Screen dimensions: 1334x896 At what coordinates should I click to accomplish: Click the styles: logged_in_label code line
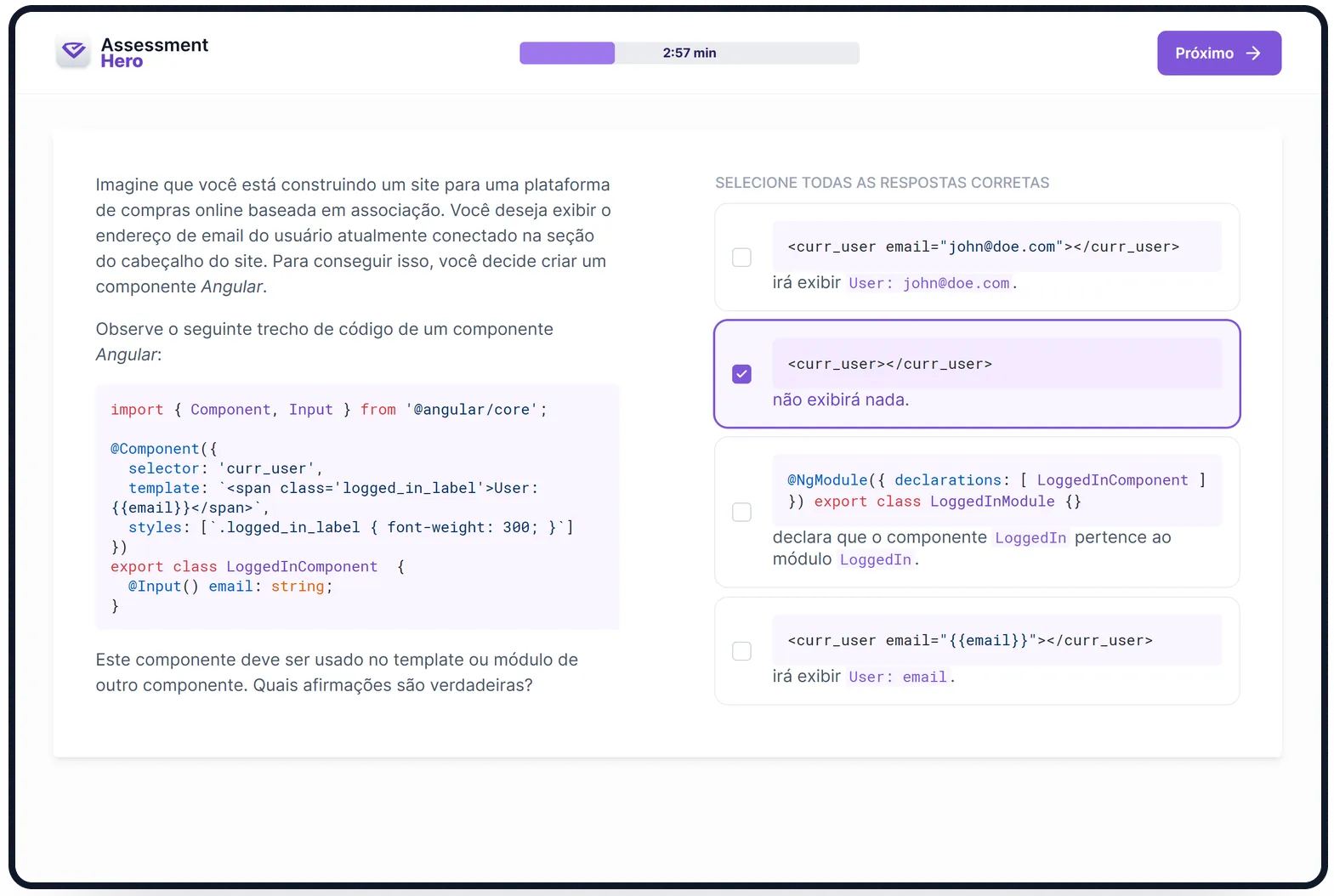351,527
